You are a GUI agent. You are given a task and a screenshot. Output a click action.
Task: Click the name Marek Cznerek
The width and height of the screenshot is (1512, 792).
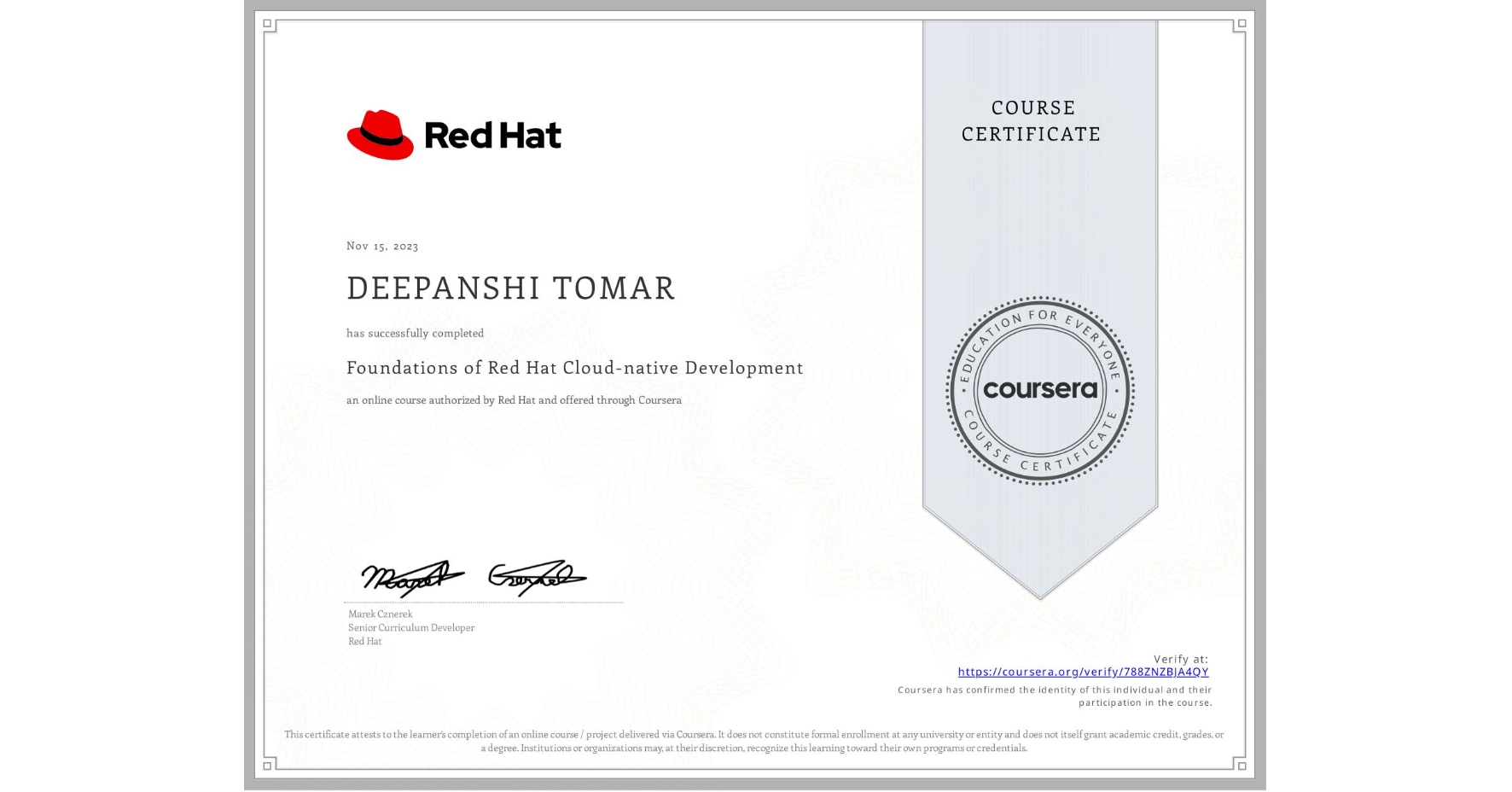point(380,614)
